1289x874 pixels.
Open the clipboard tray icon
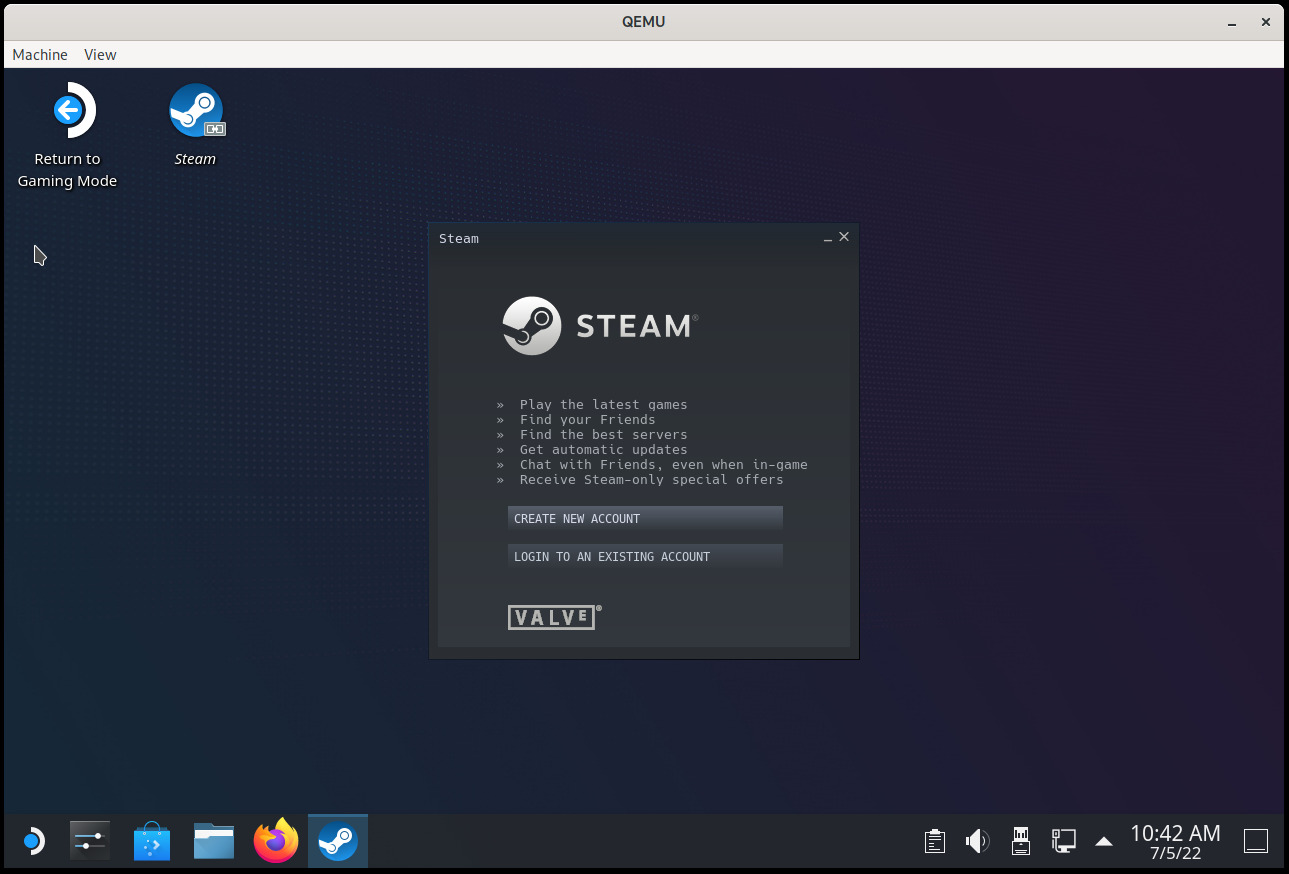point(935,841)
